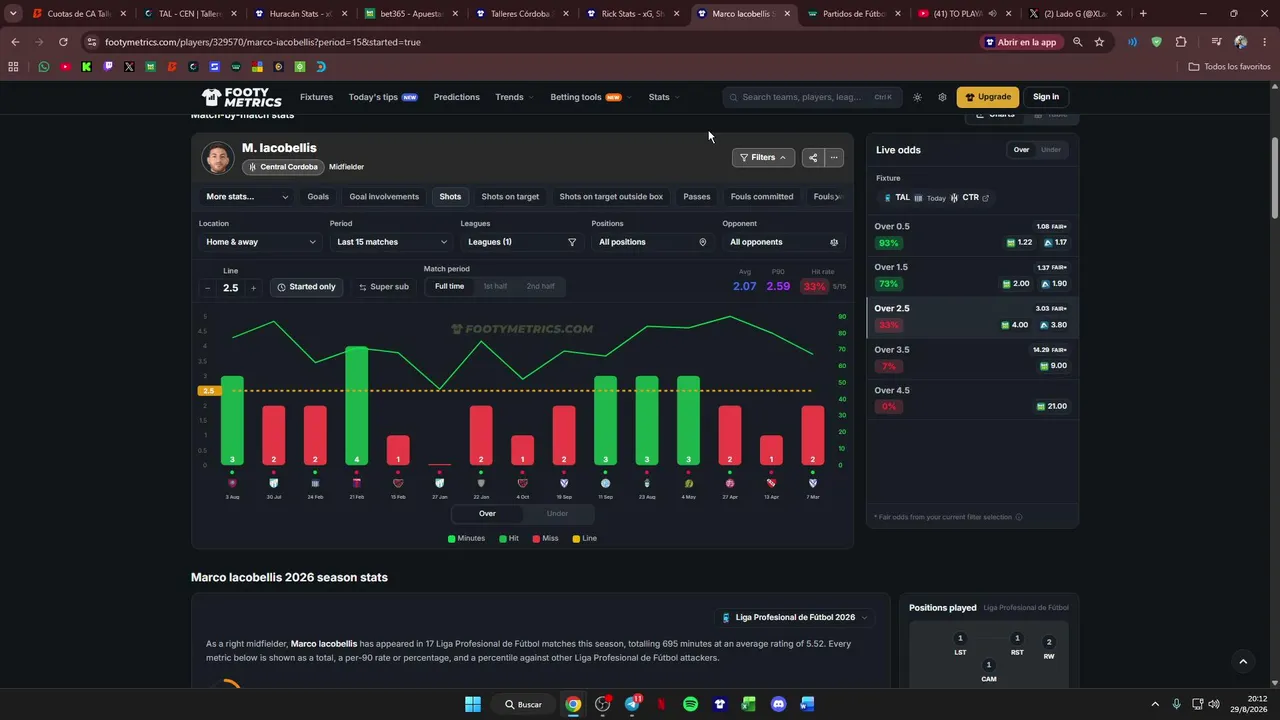The width and height of the screenshot is (1280, 720).
Task: Select the Goals stat tab
Action: 318,197
